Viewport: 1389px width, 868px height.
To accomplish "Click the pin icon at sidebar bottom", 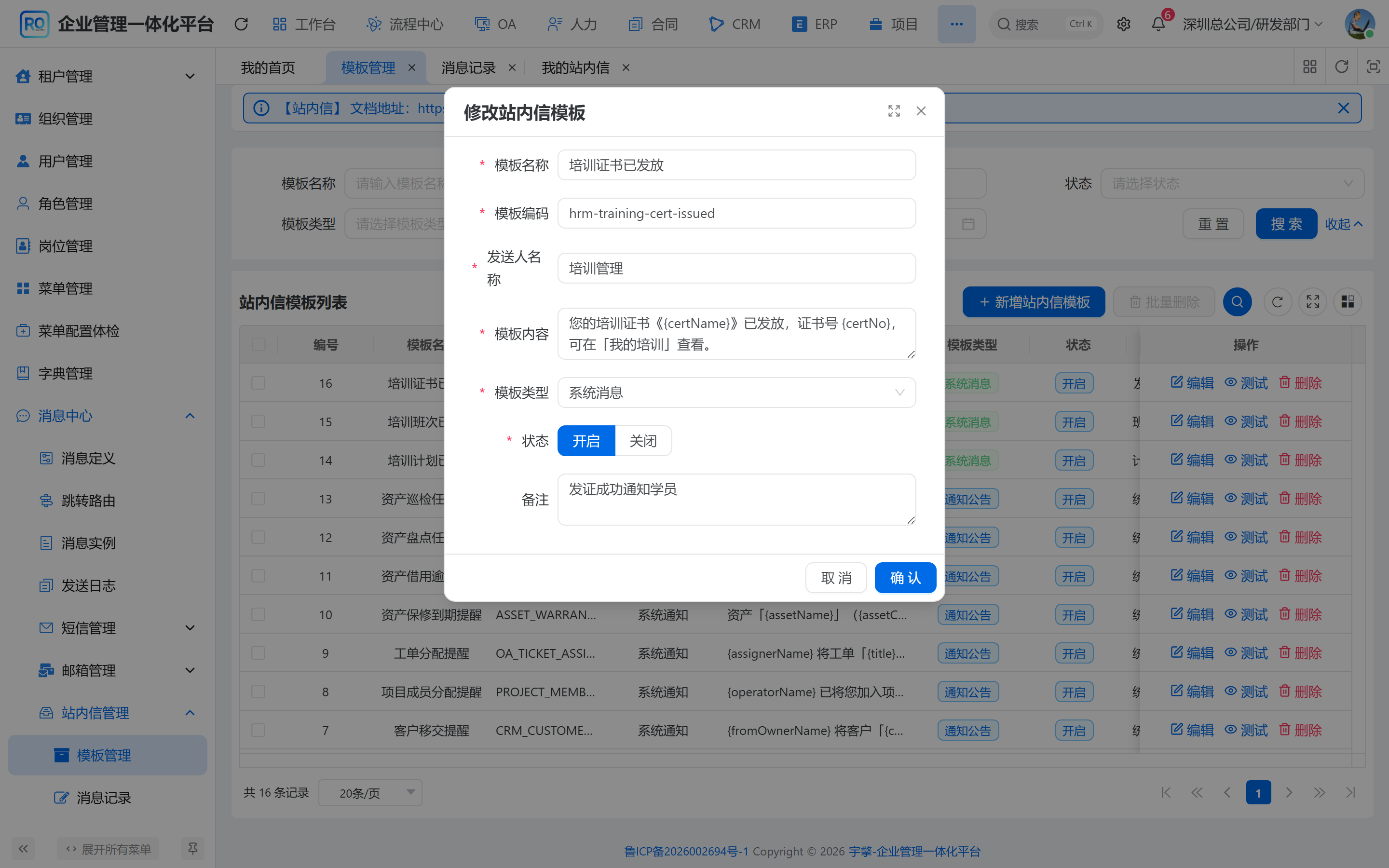I will pos(192,849).
